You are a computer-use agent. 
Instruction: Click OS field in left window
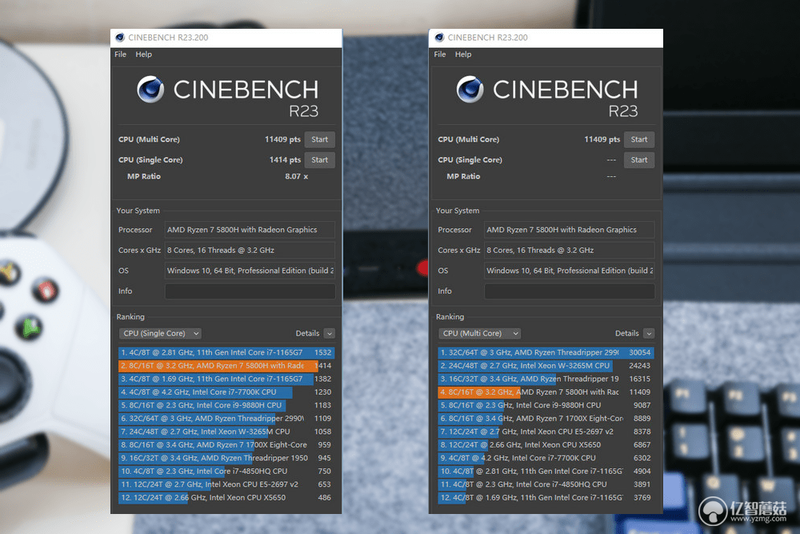click(249, 271)
